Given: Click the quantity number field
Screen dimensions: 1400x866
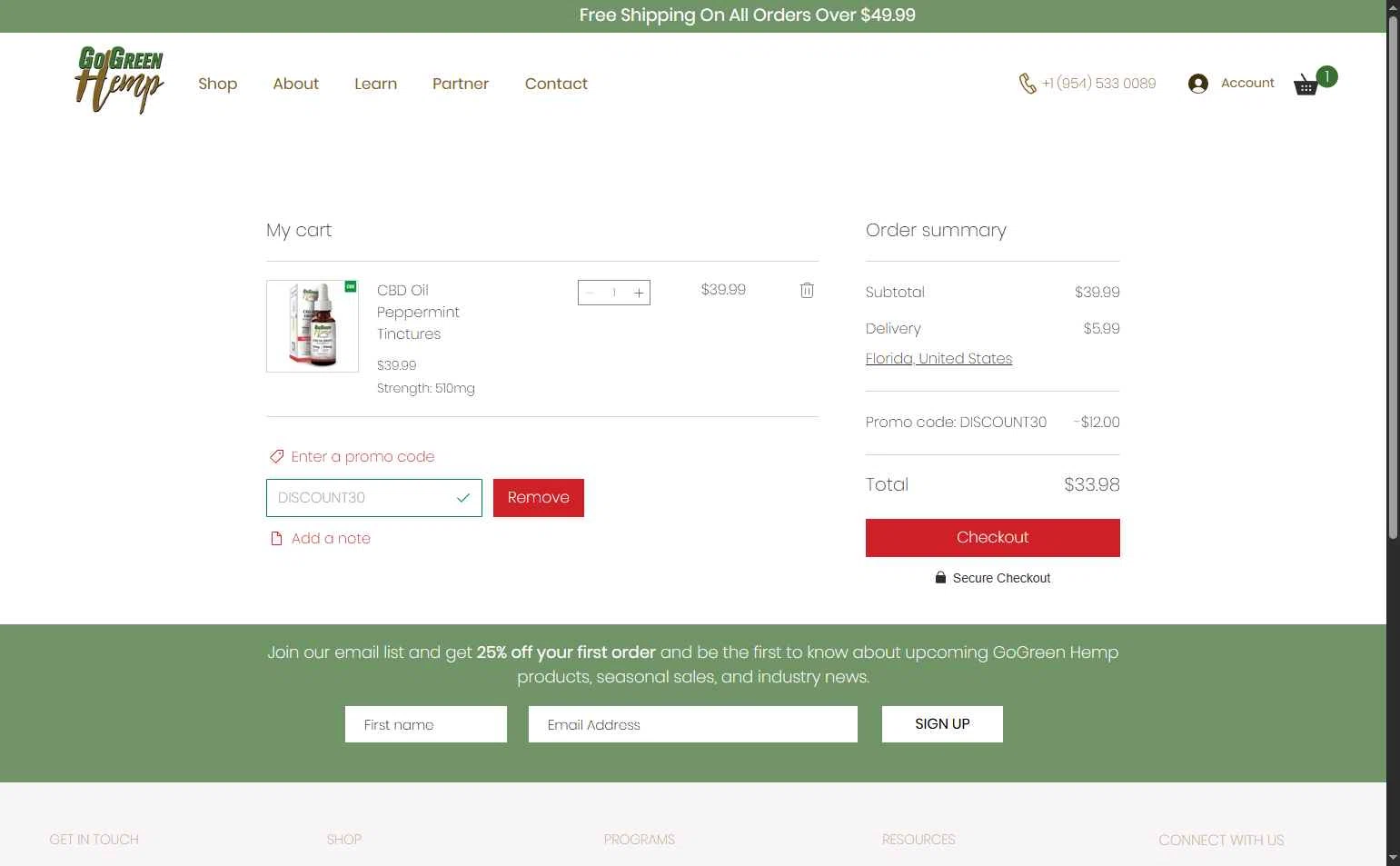Looking at the screenshot, I should (614, 293).
